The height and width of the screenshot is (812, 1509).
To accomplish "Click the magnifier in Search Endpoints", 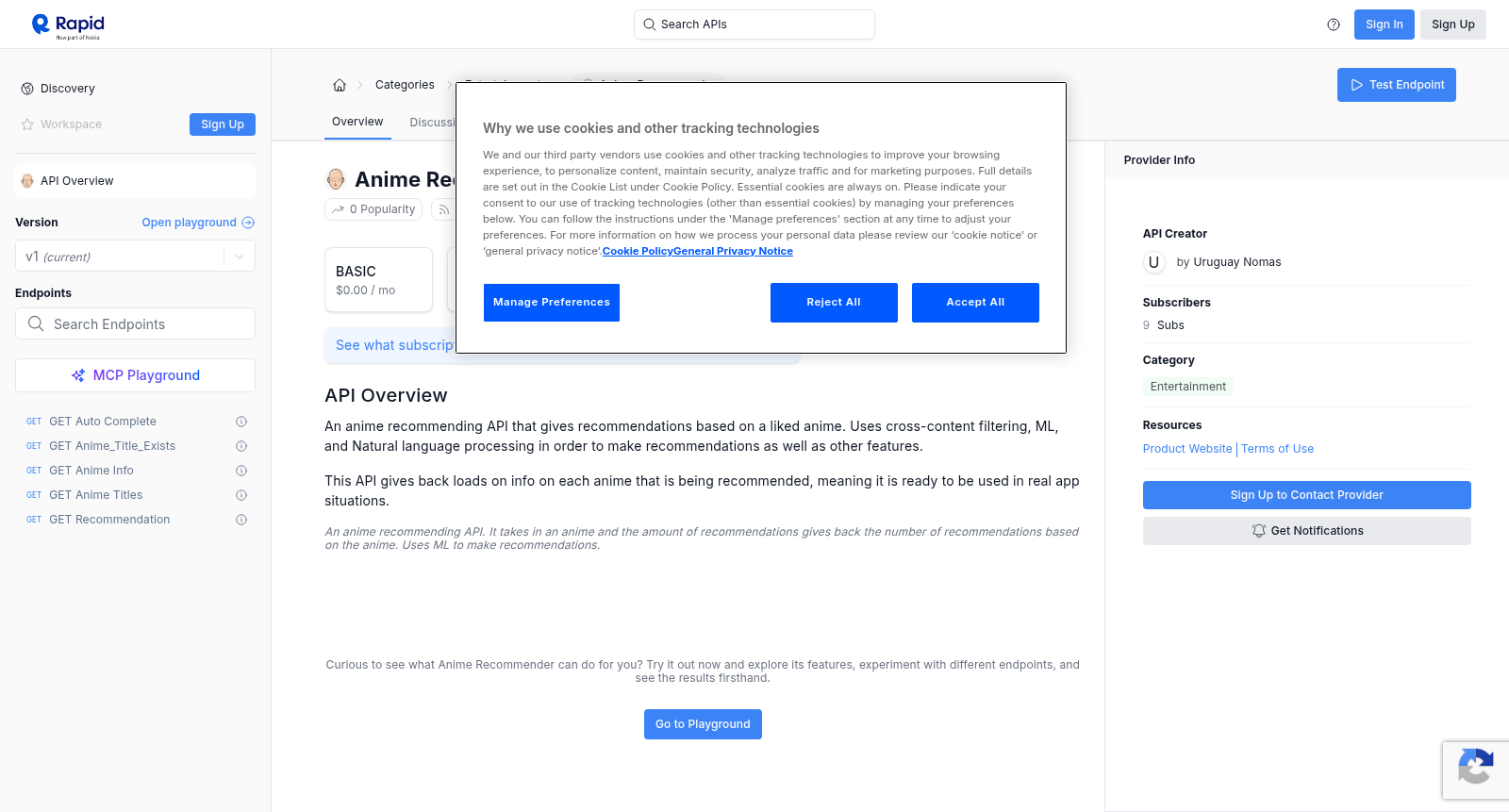I will click(36, 323).
